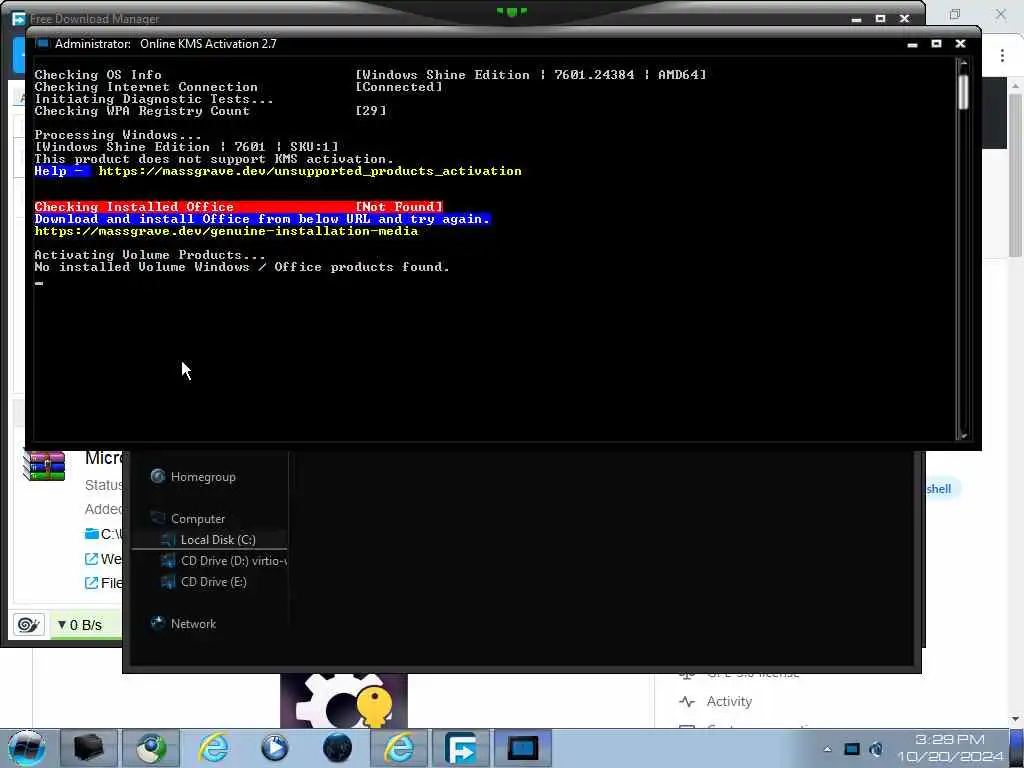Click the KMS Activation console title bar icon
This screenshot has height=768, width=1024.
tap(43, 44)
